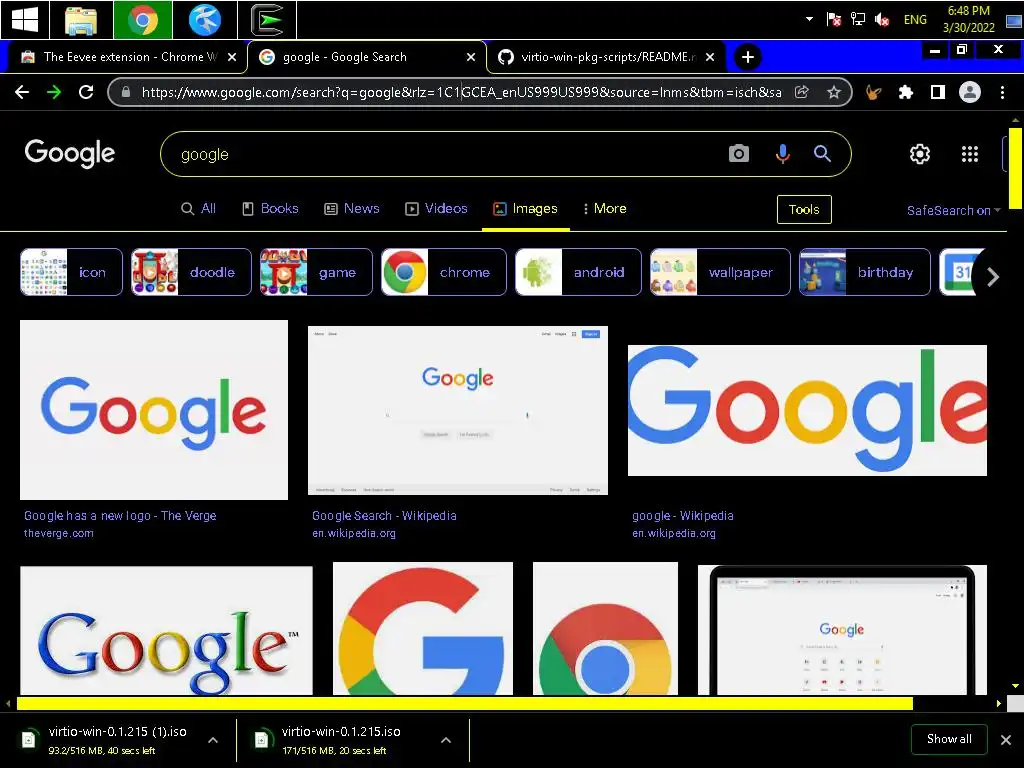This screenshot has height=768, width=1024.
Task: Click the yellow horizontal scrollbar
Action: point(464,703)
